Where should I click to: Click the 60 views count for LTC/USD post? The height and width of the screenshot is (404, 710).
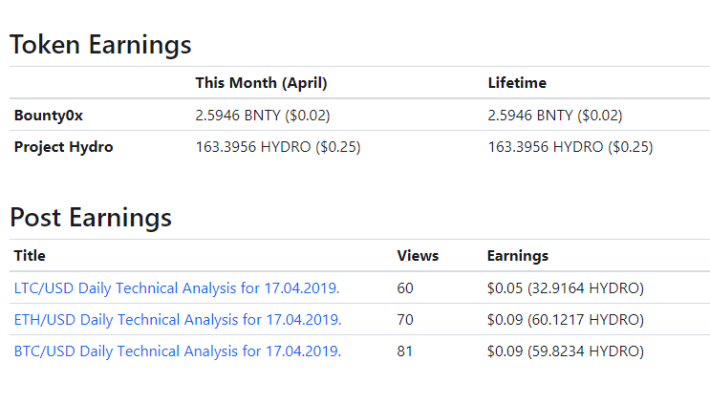[405, 288]
